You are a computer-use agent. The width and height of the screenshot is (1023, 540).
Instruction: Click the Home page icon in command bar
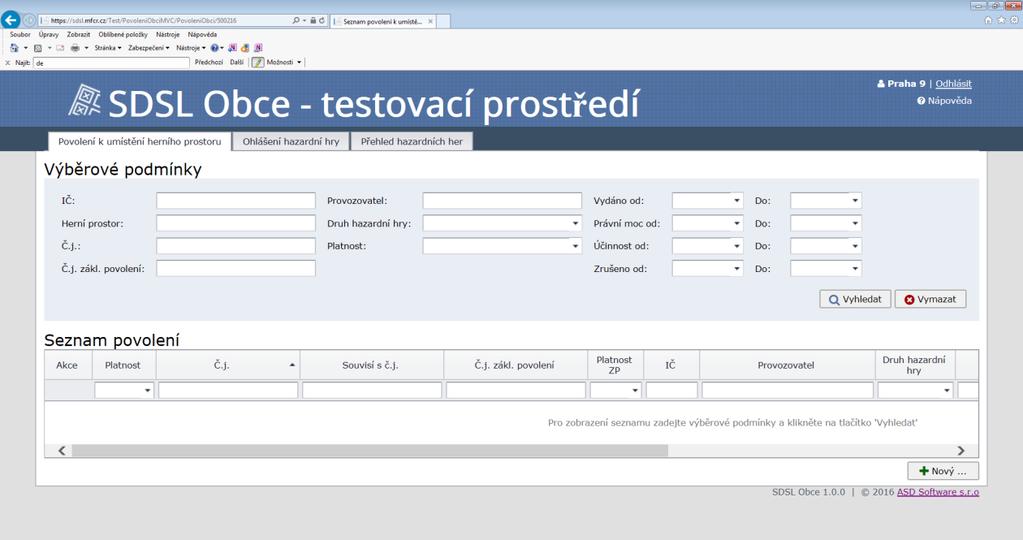point(14,48)
